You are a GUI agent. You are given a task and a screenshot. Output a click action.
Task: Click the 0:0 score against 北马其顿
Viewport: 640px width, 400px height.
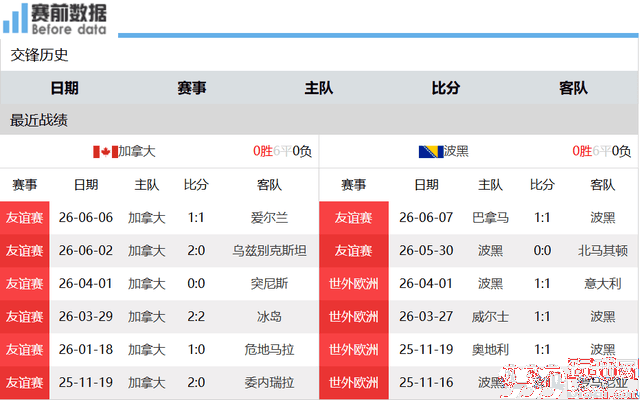pyautogui.click(x=542, y=250)
